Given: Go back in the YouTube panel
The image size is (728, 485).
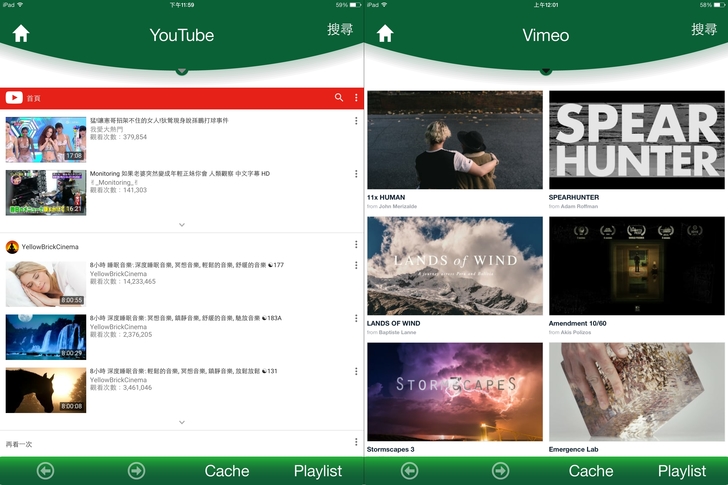Looking at the screenshot, I should click(46, 471).
